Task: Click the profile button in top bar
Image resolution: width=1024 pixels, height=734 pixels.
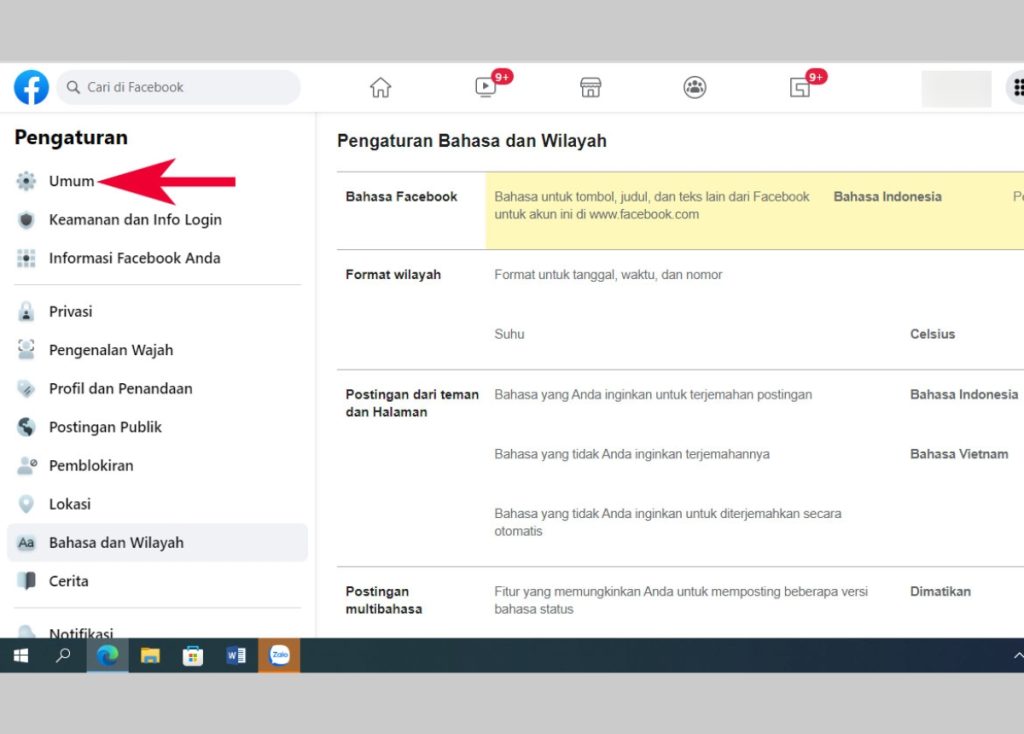Action: point(956,88)
